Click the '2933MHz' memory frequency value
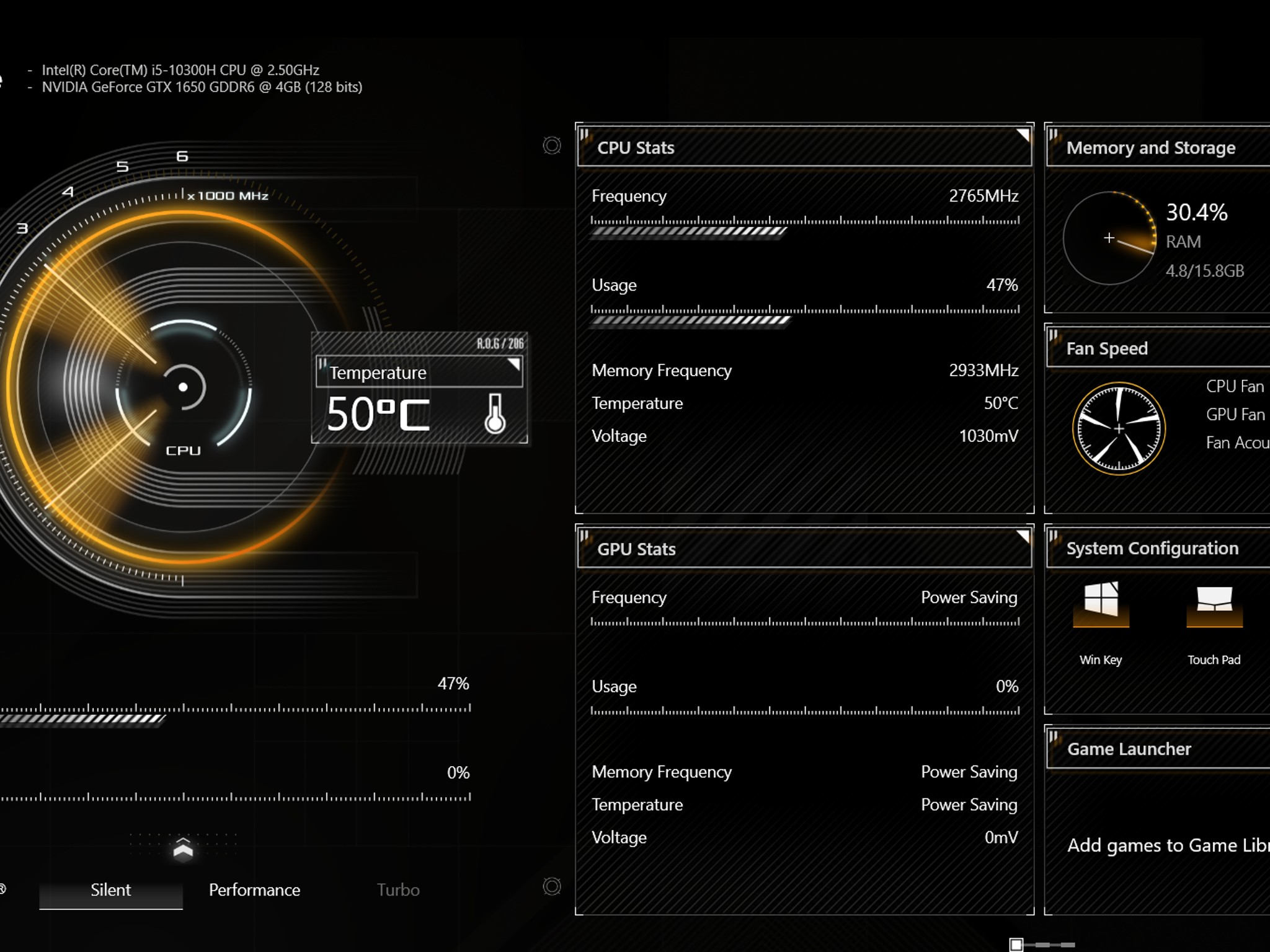This screenshot has width=1270, height=952. coord(984,371)
